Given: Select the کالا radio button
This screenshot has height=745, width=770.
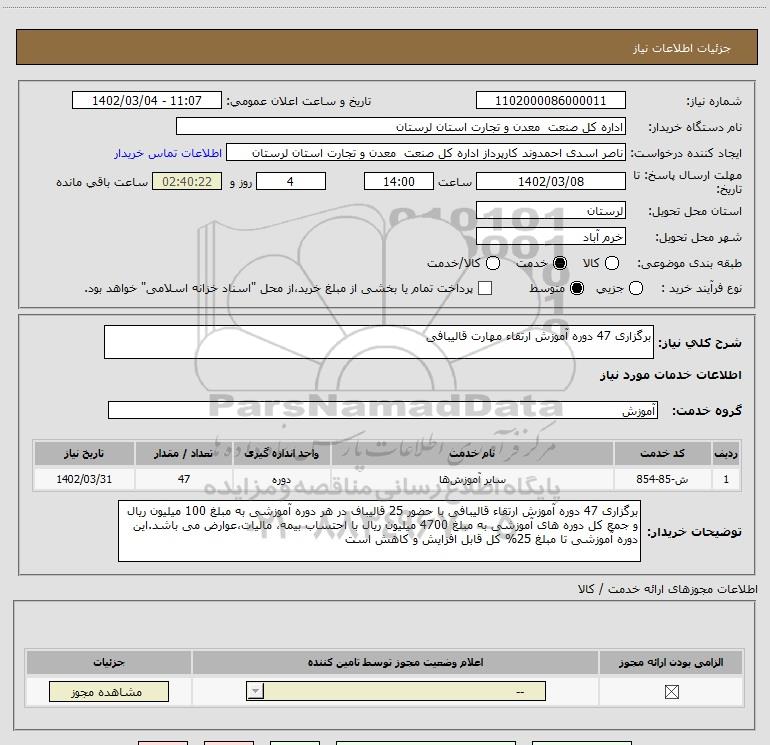Looking at the screenshot, I should (612, 263).
